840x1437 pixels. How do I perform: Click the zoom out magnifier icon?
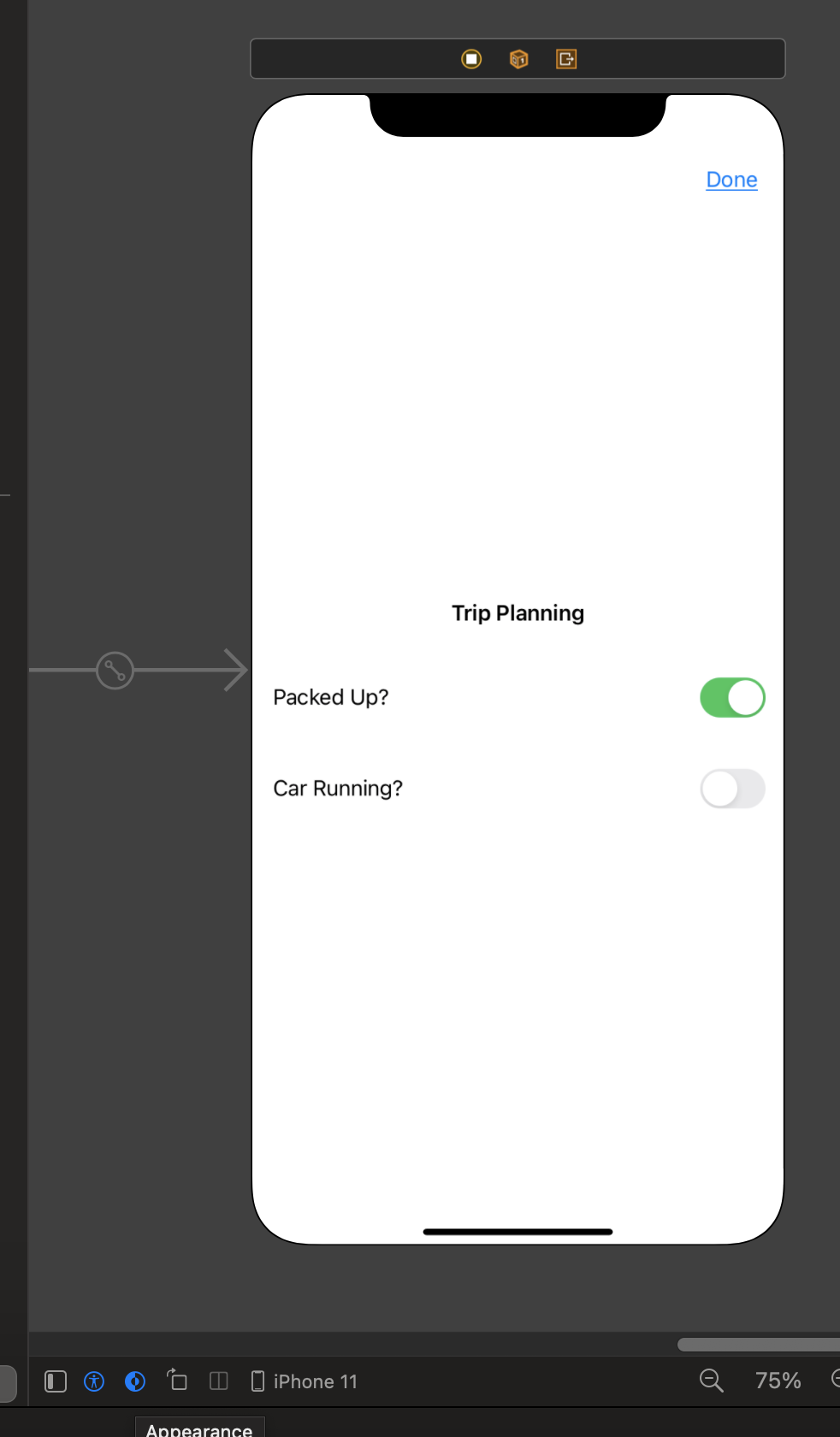[711, 1381]
